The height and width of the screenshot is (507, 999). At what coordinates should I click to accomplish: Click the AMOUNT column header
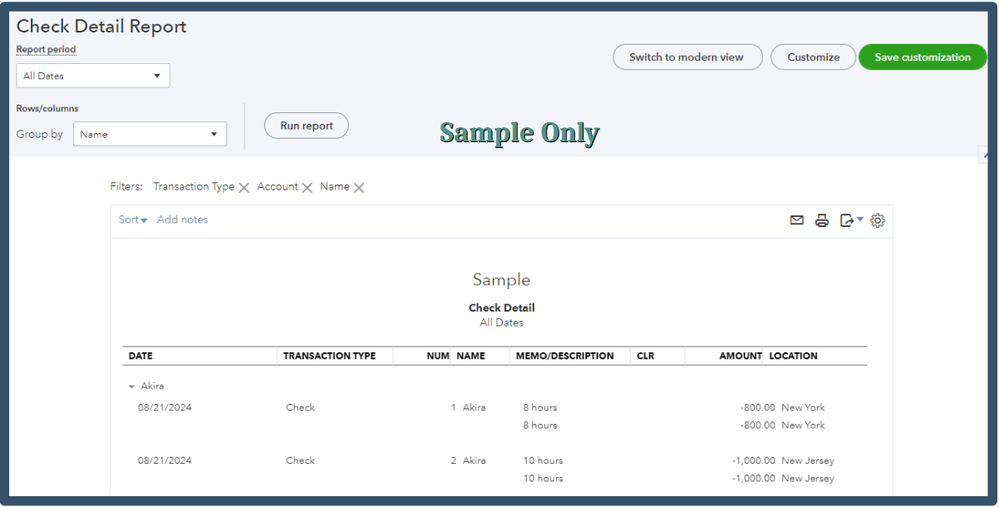(x=740, y=356)
